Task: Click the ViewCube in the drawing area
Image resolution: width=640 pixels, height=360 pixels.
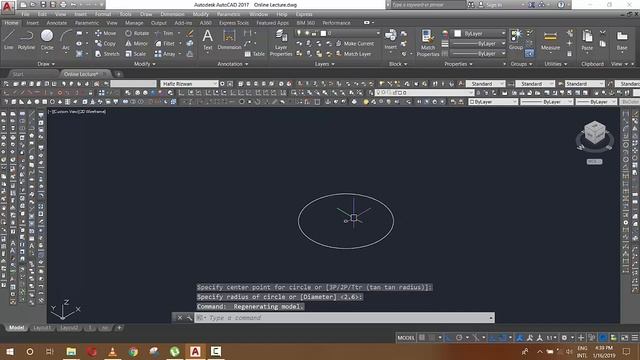Action: coord(595,133)
